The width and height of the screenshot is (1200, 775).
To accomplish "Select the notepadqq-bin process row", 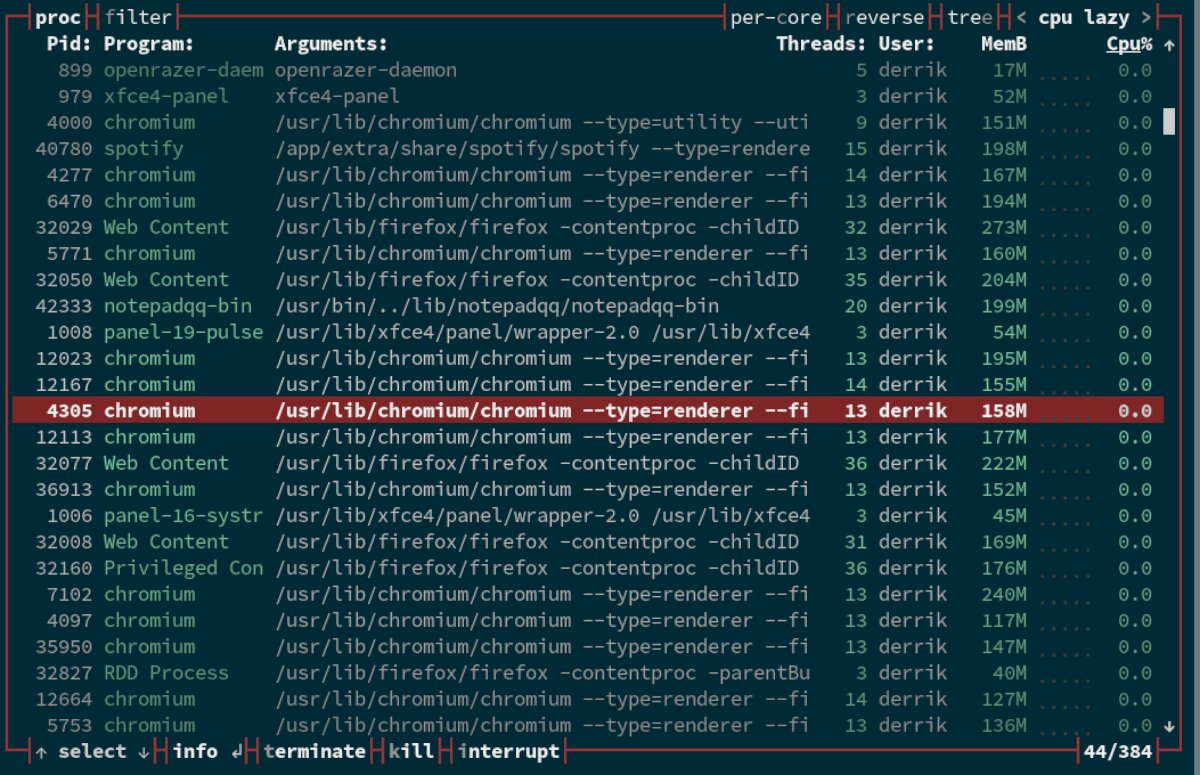I will pyautogui.click(x=587, y=306).
